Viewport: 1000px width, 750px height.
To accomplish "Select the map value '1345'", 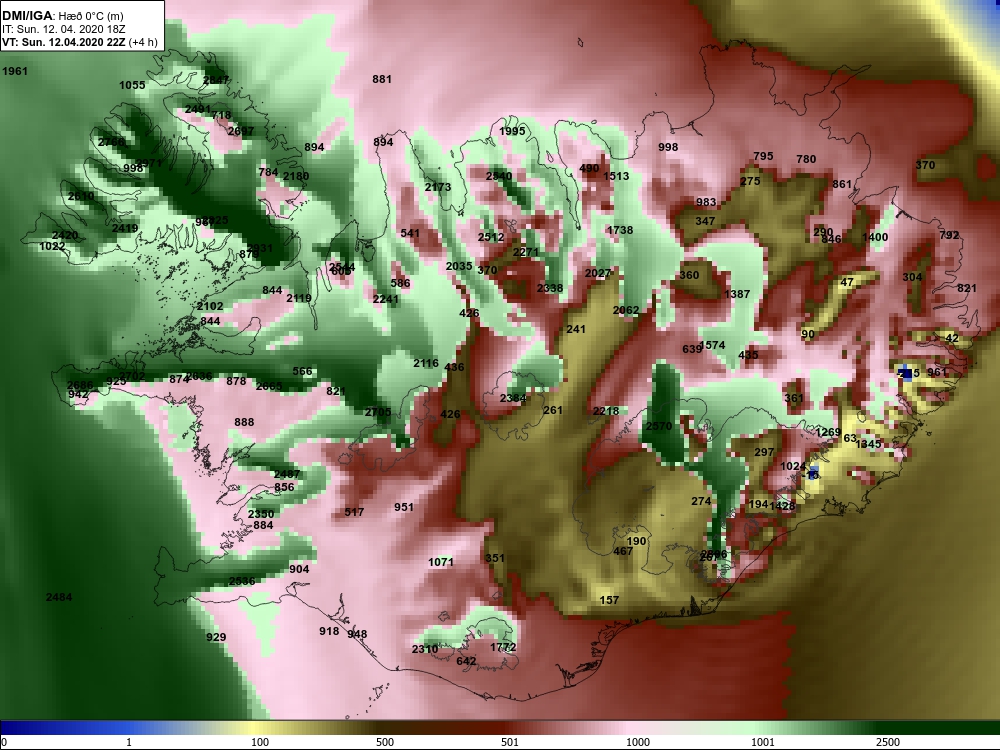I will (869, 444).
